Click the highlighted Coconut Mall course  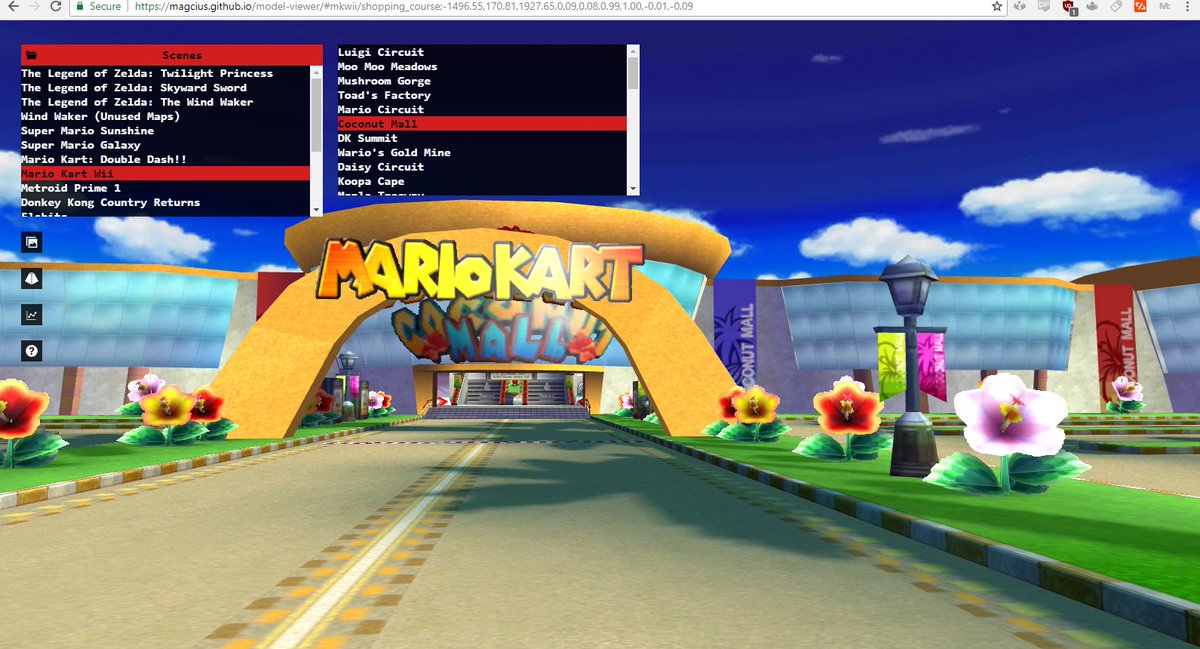(482, 124)
